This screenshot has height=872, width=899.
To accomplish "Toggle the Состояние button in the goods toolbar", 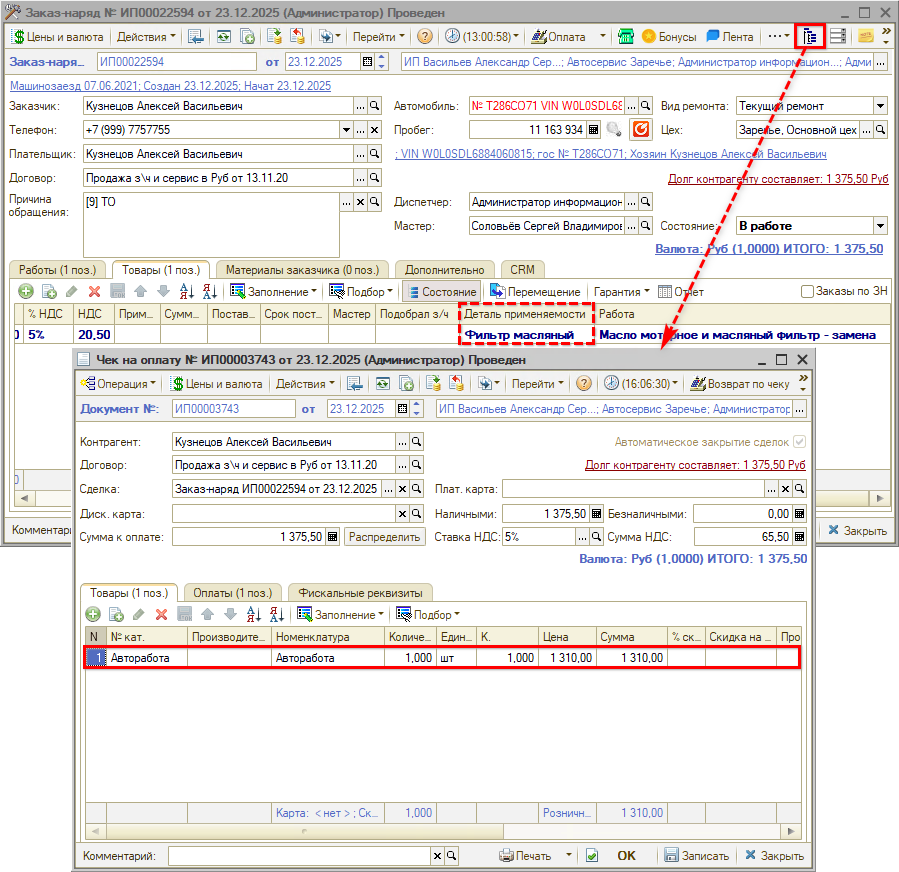I will pos(441,291).
